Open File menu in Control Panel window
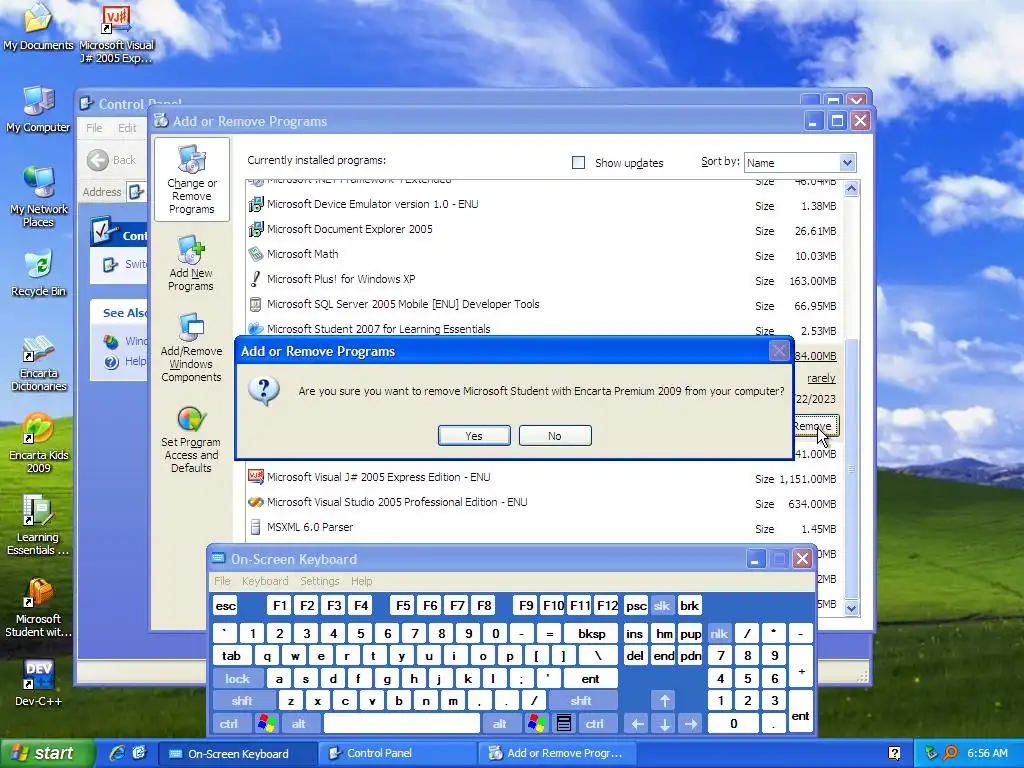 [94, 128]
